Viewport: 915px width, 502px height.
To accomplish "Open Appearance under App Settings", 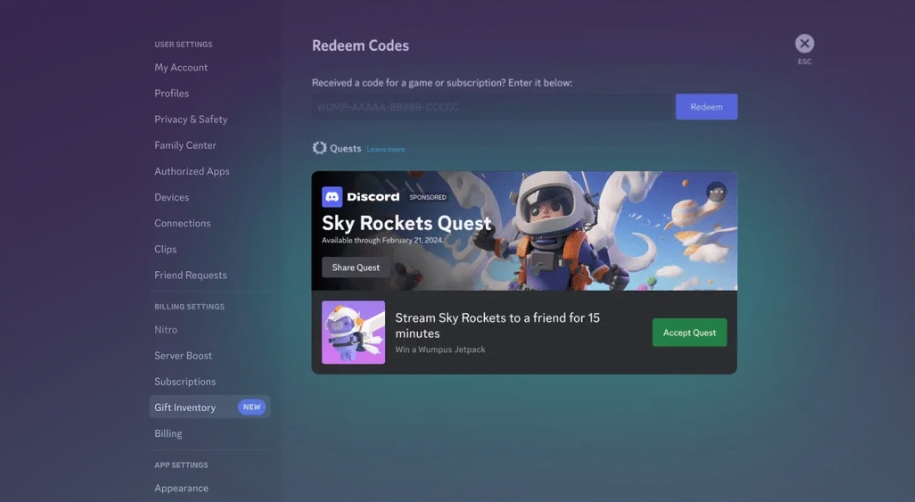I will pyautogui.click(x=181, y=489).
